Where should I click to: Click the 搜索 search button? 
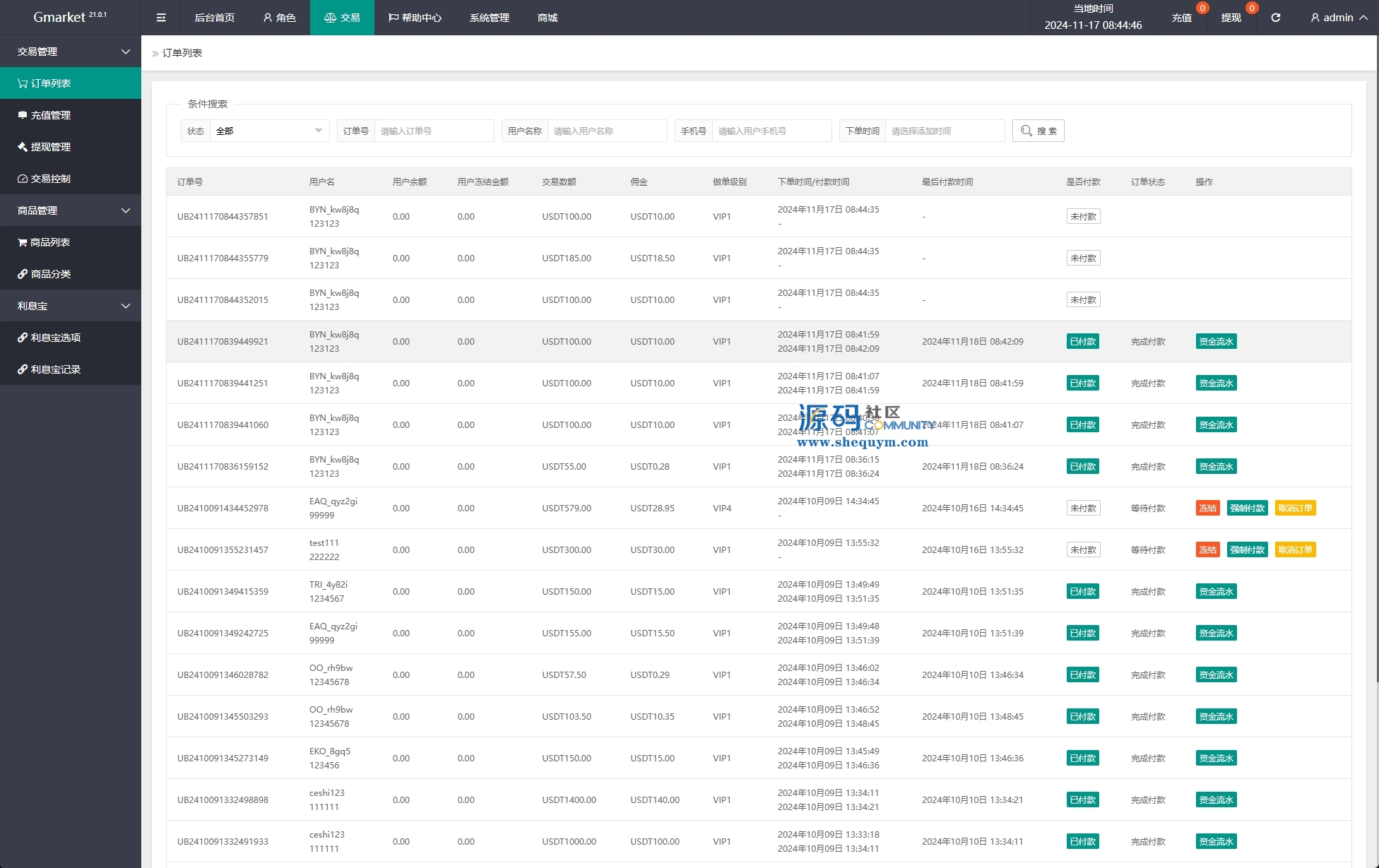[x=1038, y=131]
